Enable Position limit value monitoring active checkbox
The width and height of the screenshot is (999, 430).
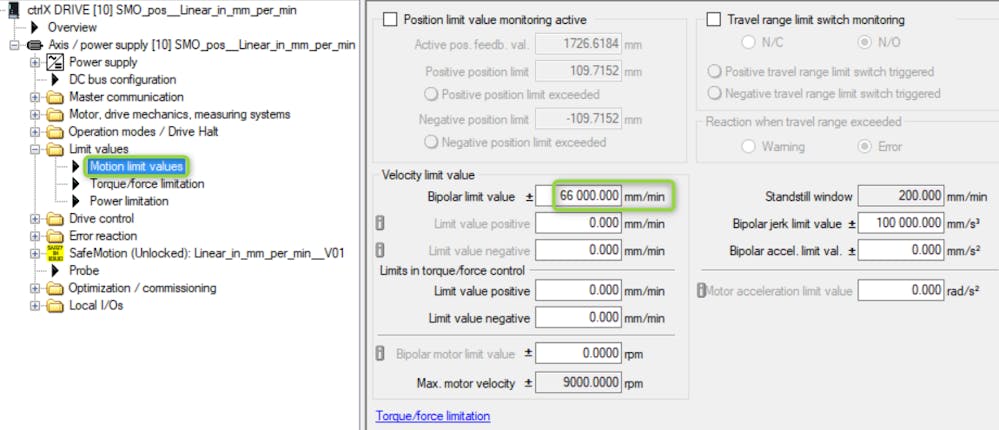[389, 20]
